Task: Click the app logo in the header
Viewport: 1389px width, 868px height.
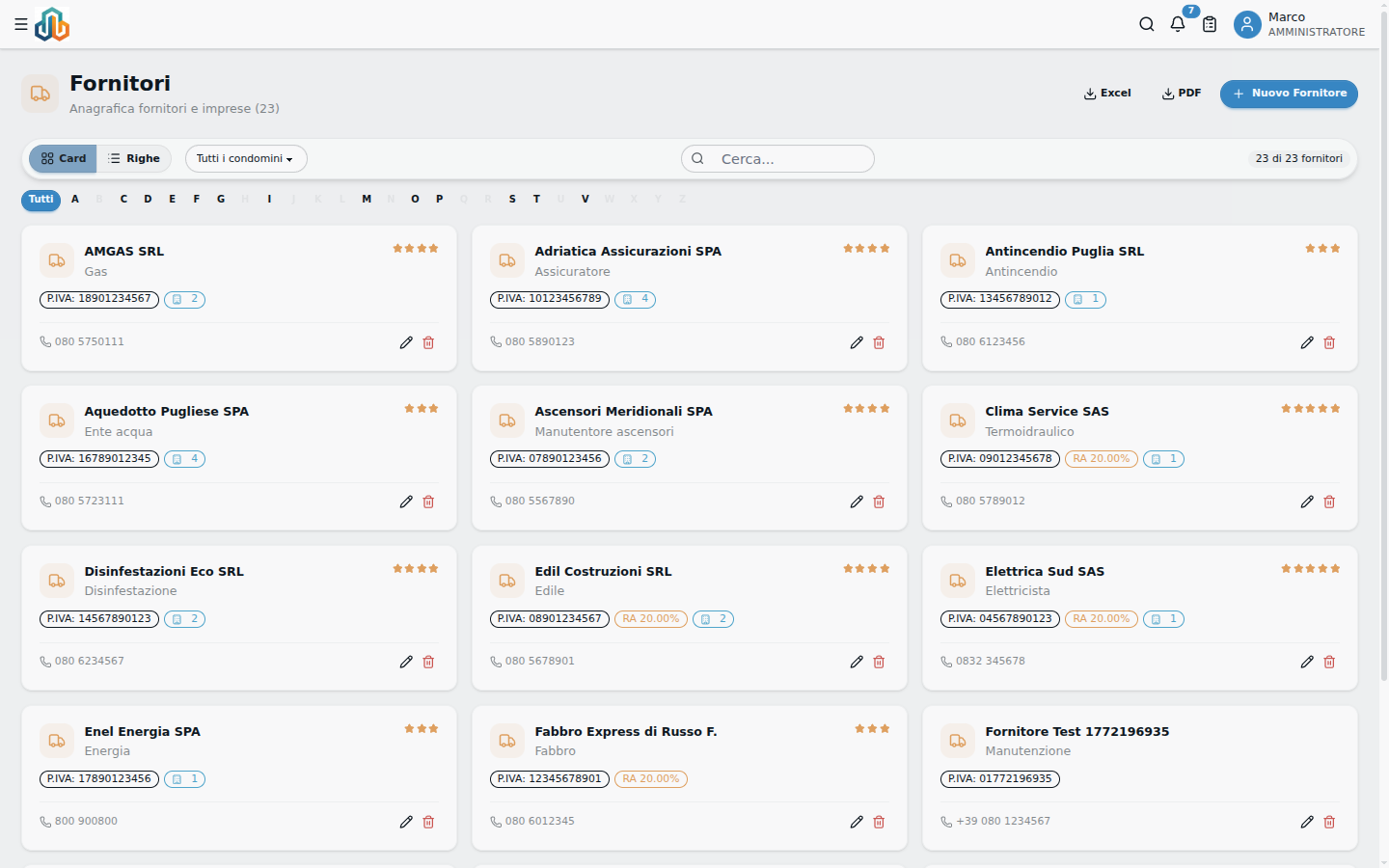Action: 52,24
